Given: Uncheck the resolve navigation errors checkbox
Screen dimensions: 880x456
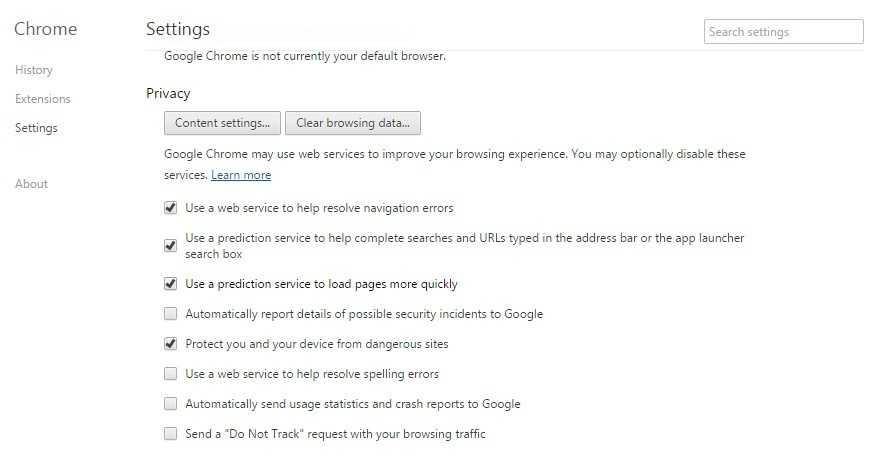Looking at the screenshot, I should (x=170, y=208).
